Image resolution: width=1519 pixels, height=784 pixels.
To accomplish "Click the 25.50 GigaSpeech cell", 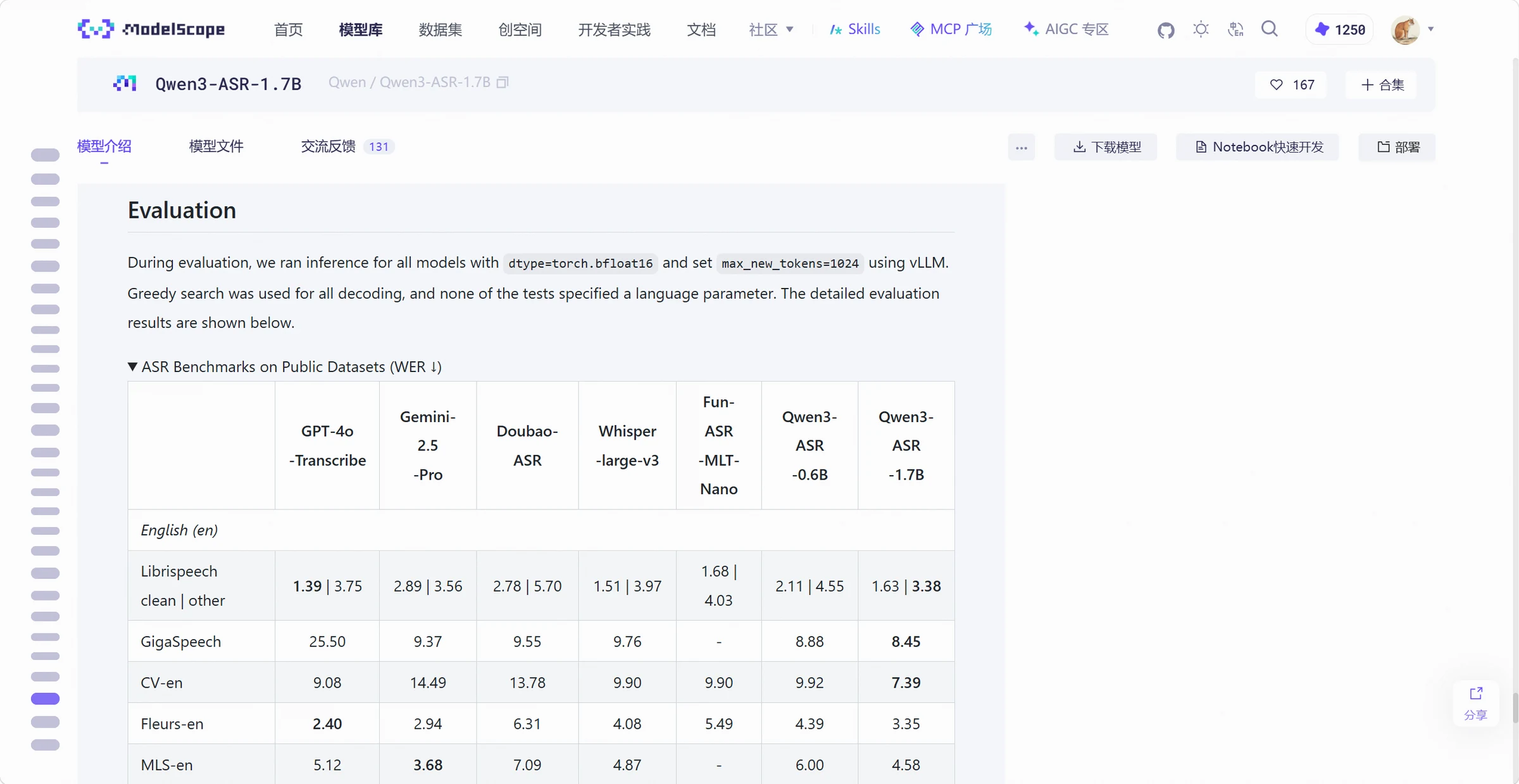I will coord(327,642).
